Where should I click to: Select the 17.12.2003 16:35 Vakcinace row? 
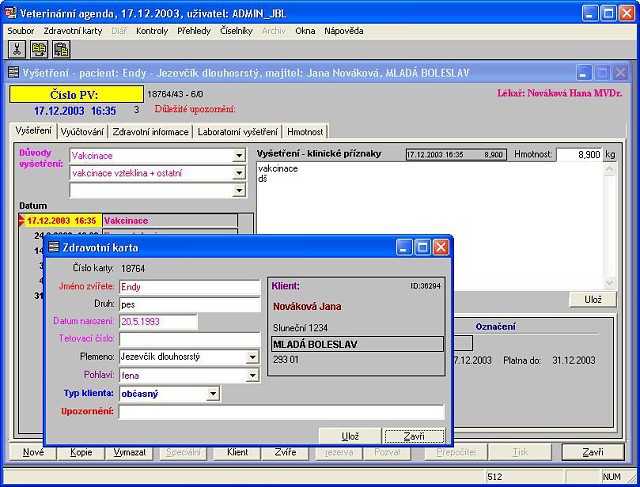tap(129, 221)
